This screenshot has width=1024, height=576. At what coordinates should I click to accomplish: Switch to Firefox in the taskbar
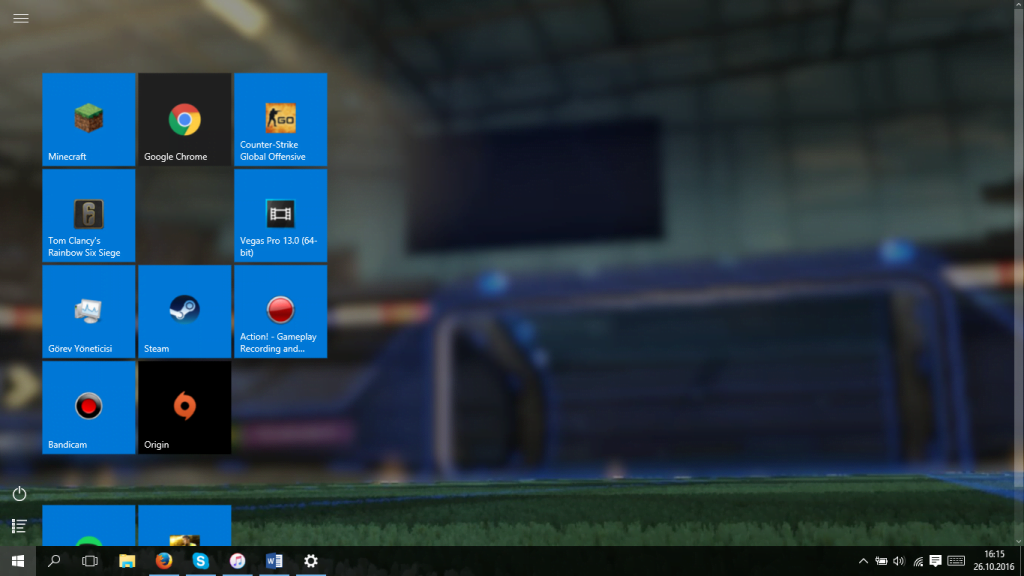pos(164,561)
